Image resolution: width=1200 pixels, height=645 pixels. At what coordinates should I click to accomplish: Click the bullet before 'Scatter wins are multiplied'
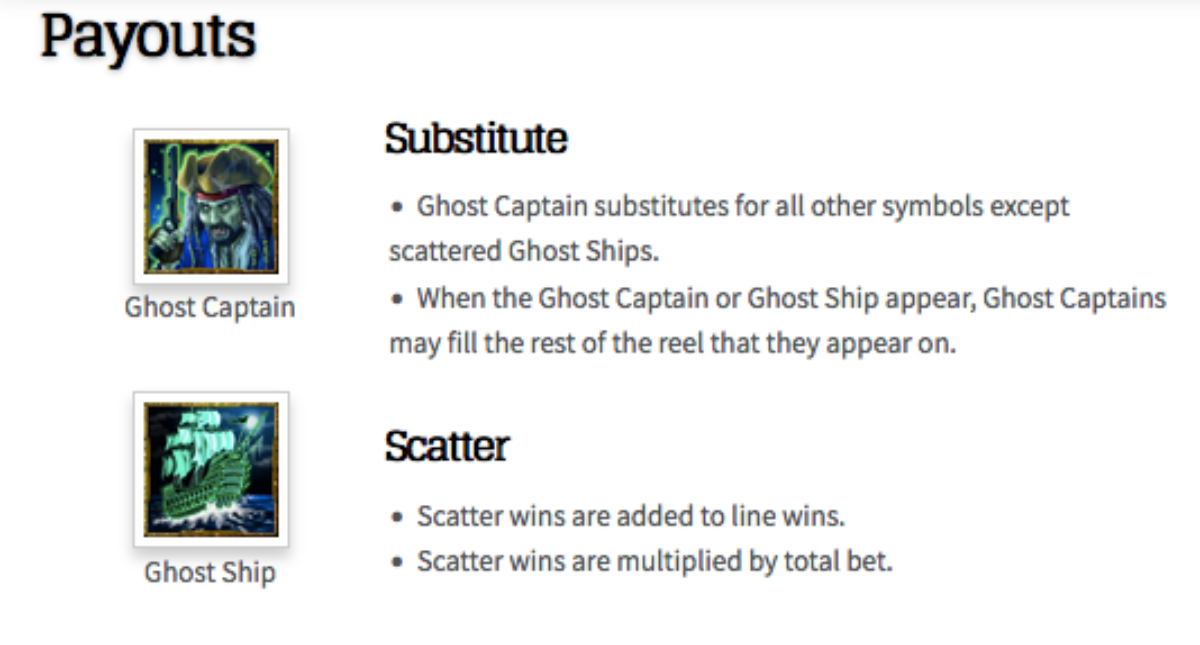tap(398, 562)
